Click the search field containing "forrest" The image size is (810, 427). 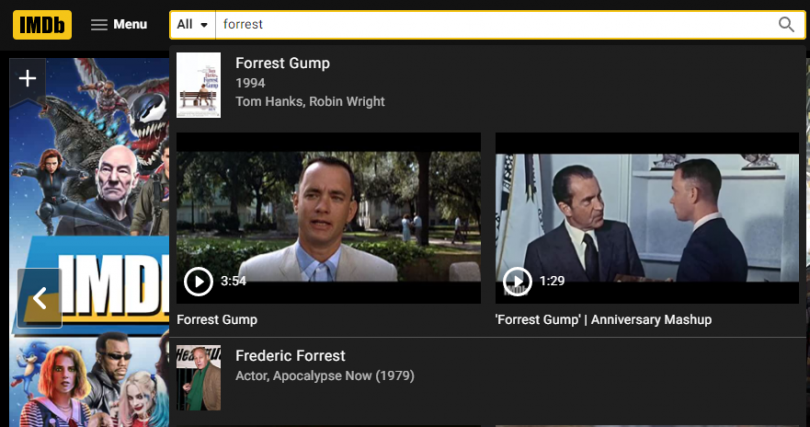pyautogui.click(x=493, y=25)
